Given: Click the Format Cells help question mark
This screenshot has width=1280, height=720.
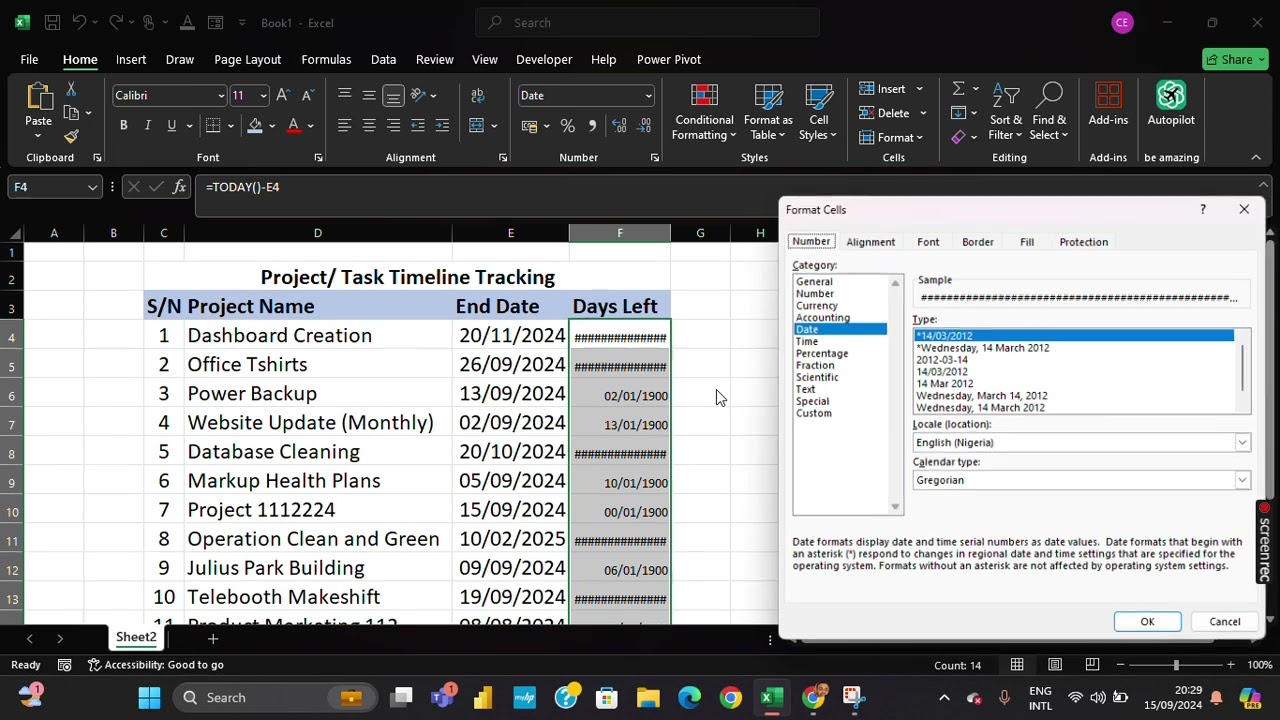Looking at the screenshot, I should (1203, 209).
